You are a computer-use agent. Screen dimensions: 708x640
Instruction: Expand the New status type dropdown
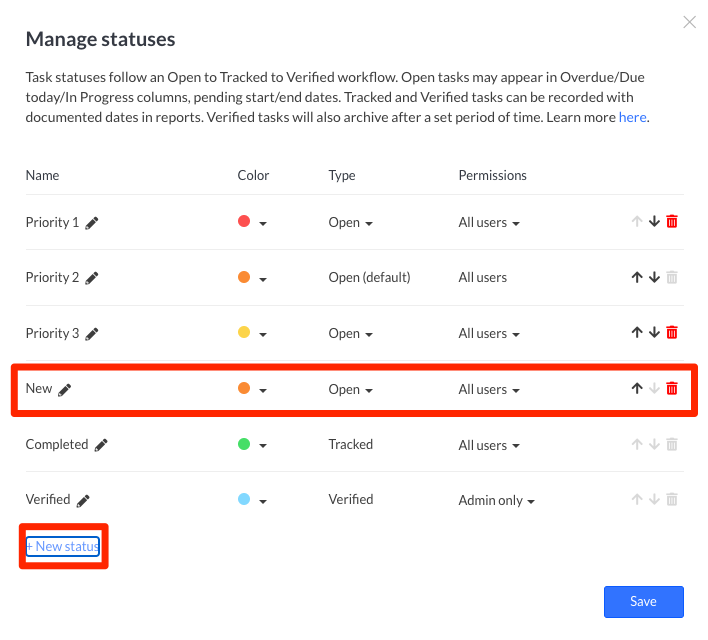coord(351,390)
